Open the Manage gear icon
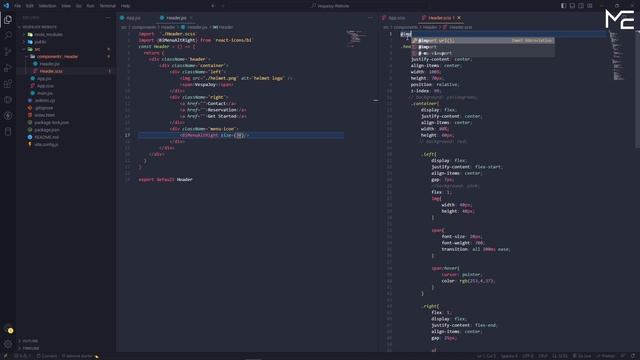 pyautogui.click(x=8, y=344)
